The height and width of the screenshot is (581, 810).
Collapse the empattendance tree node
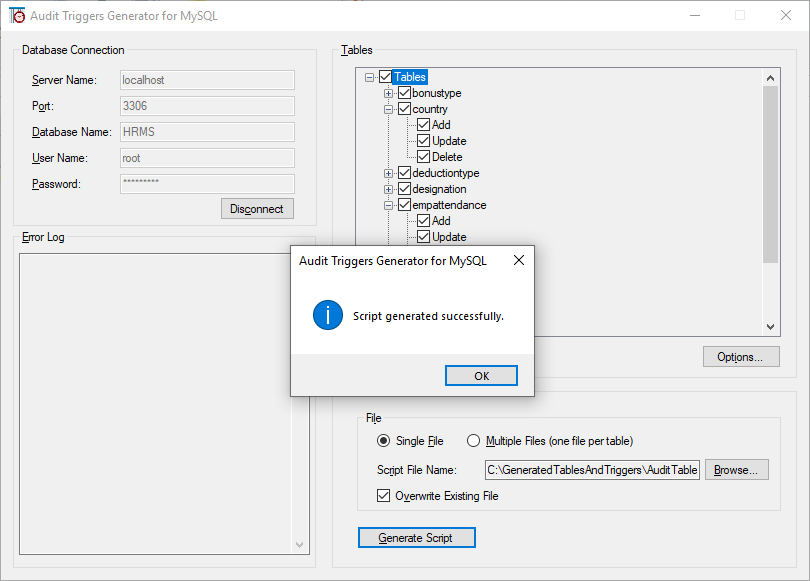click(389, 204)
